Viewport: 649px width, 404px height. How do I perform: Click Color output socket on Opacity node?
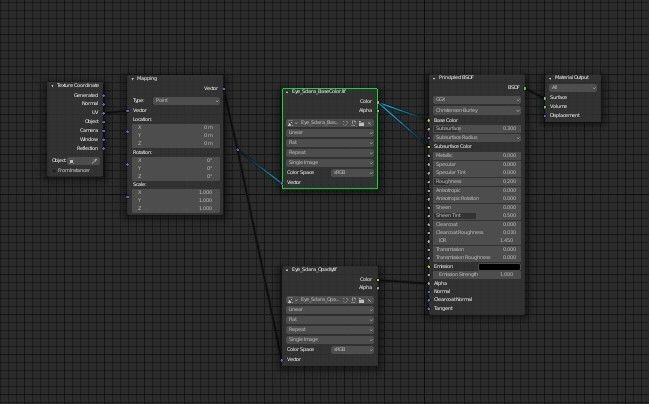click(x=378, y=279)
